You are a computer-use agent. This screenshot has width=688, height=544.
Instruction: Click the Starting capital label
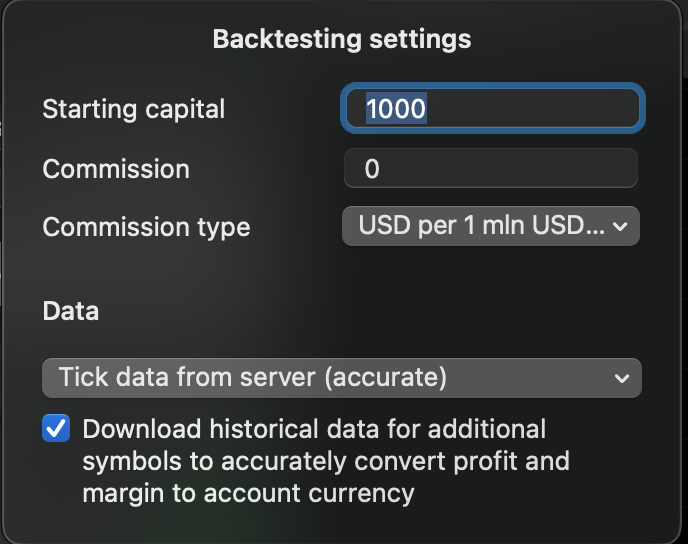tap(134, 109)
